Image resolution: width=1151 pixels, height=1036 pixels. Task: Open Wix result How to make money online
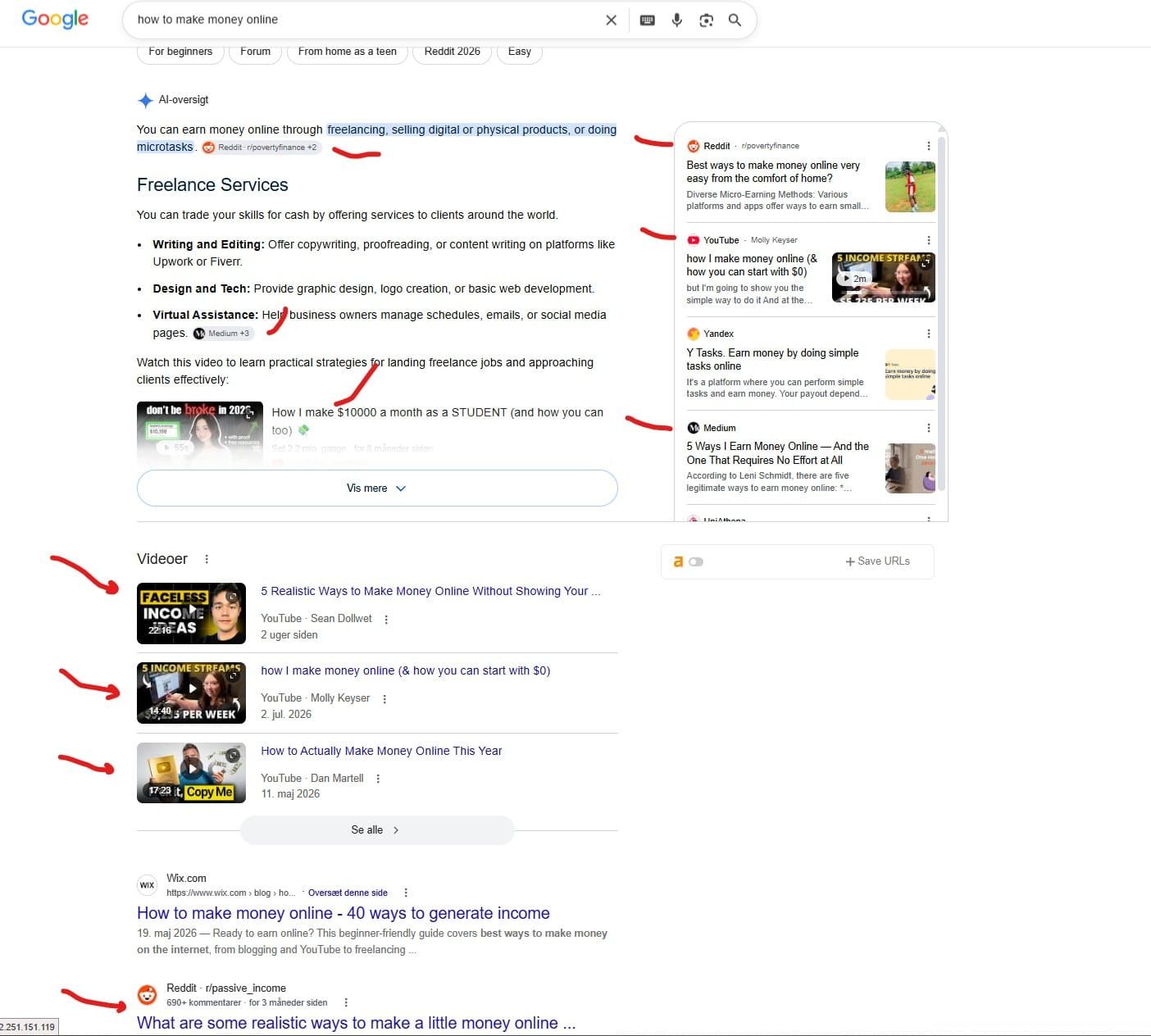(x=343, y=913)
